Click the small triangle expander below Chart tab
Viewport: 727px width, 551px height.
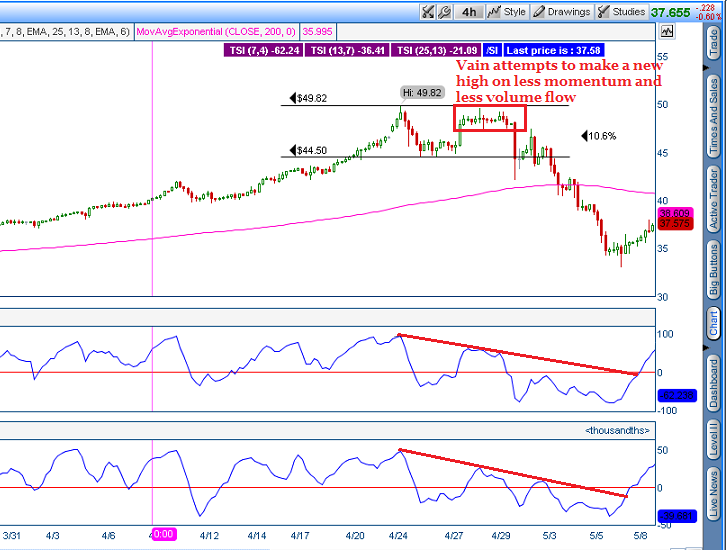click(x=707, y=347)
